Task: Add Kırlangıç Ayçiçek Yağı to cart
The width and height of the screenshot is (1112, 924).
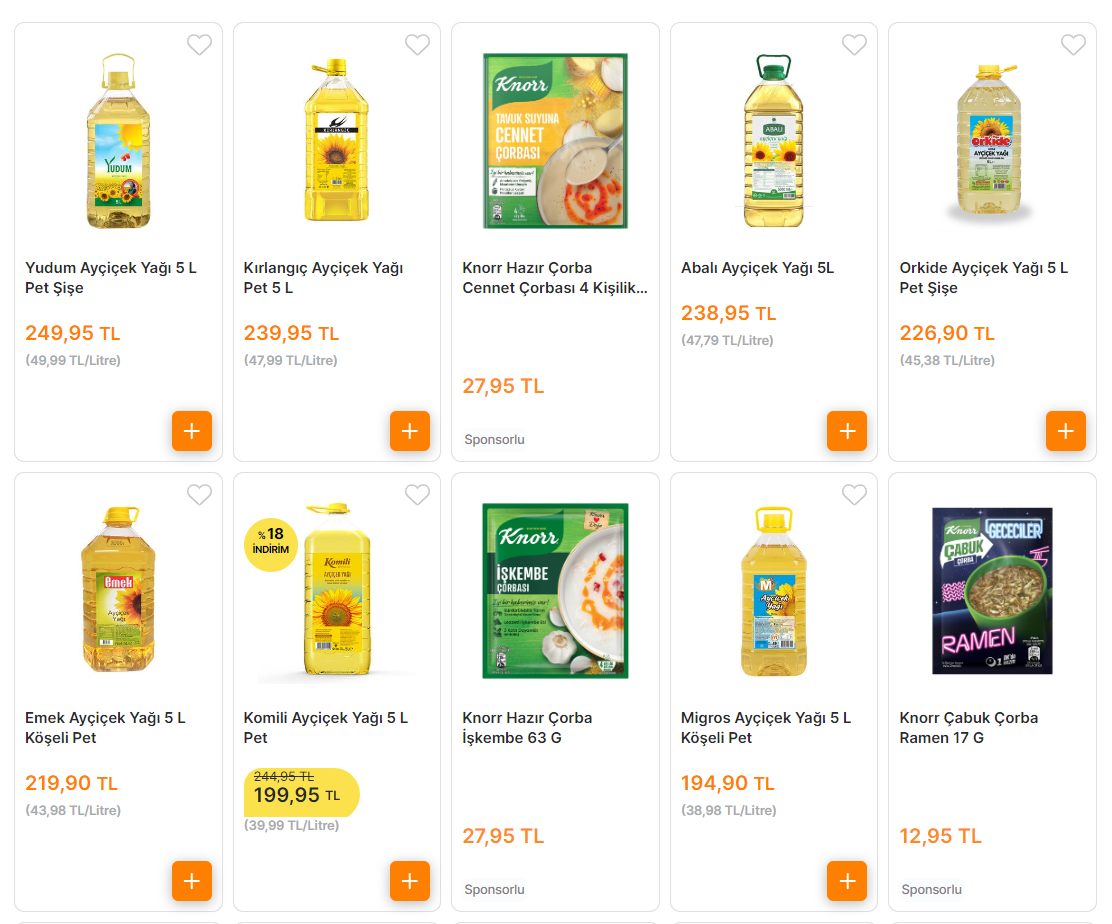Action: tap(410, 431)
